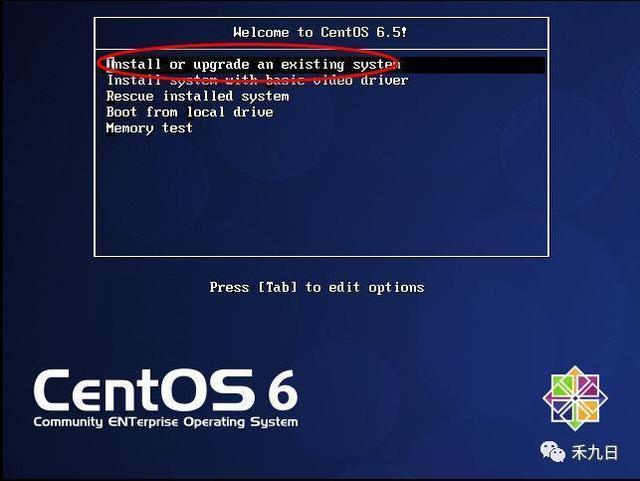
Task: Select Install or upgrade an existing system
Action: click(x=322, y=65)
